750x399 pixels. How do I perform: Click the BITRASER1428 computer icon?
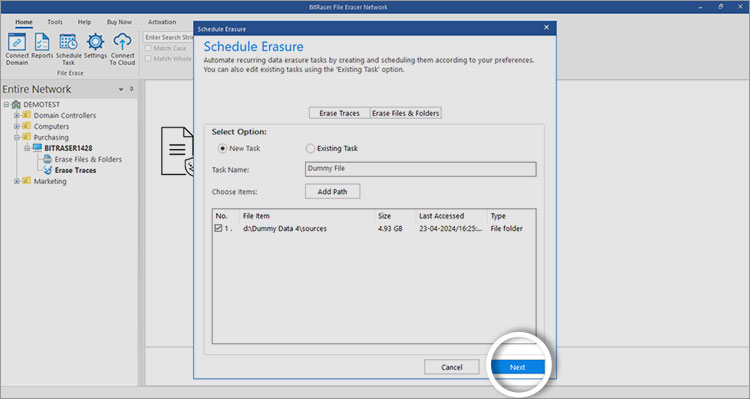37,148
